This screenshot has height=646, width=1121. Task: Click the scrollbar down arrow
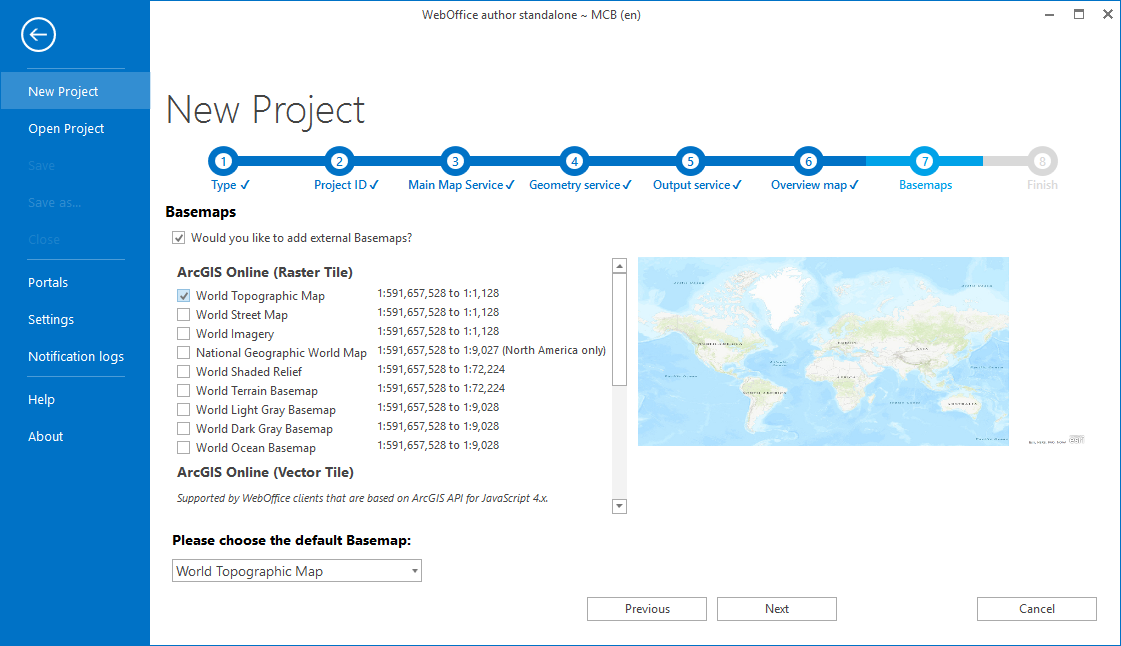[619, 506]
